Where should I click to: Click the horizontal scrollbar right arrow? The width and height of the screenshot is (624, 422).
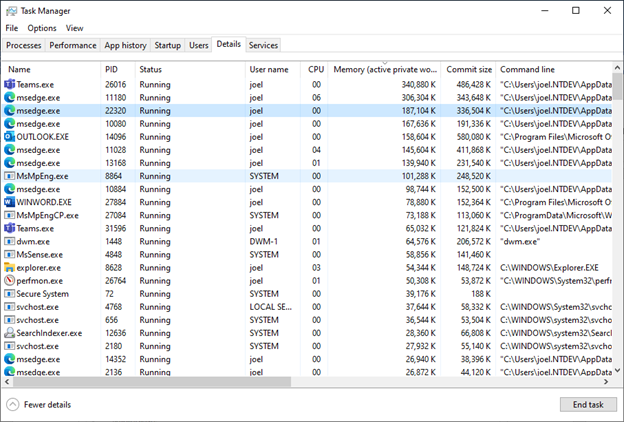pos(606,382)
